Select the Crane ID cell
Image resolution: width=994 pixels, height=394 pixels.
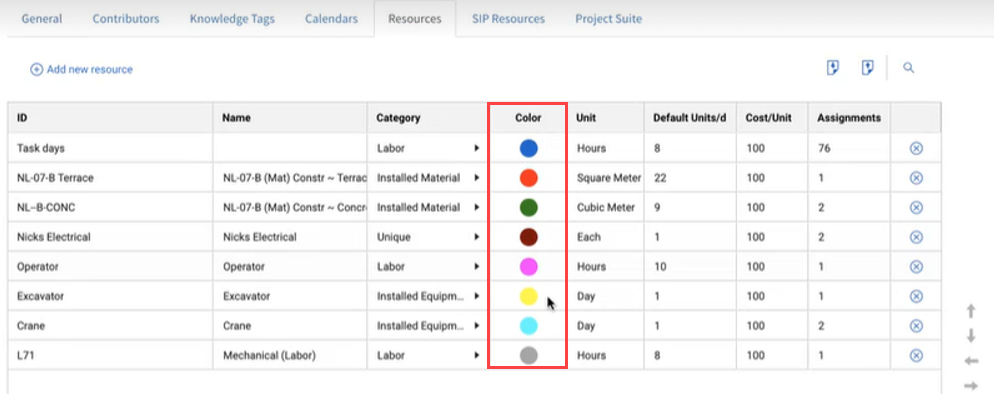pyautogui.click(x=110, y=326)
